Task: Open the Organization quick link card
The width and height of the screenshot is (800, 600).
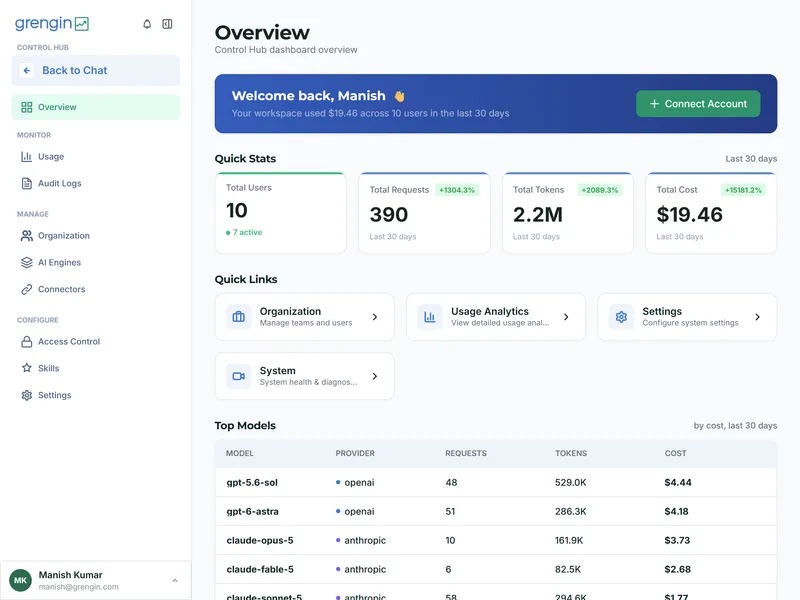Action: [x=305, y=317]
